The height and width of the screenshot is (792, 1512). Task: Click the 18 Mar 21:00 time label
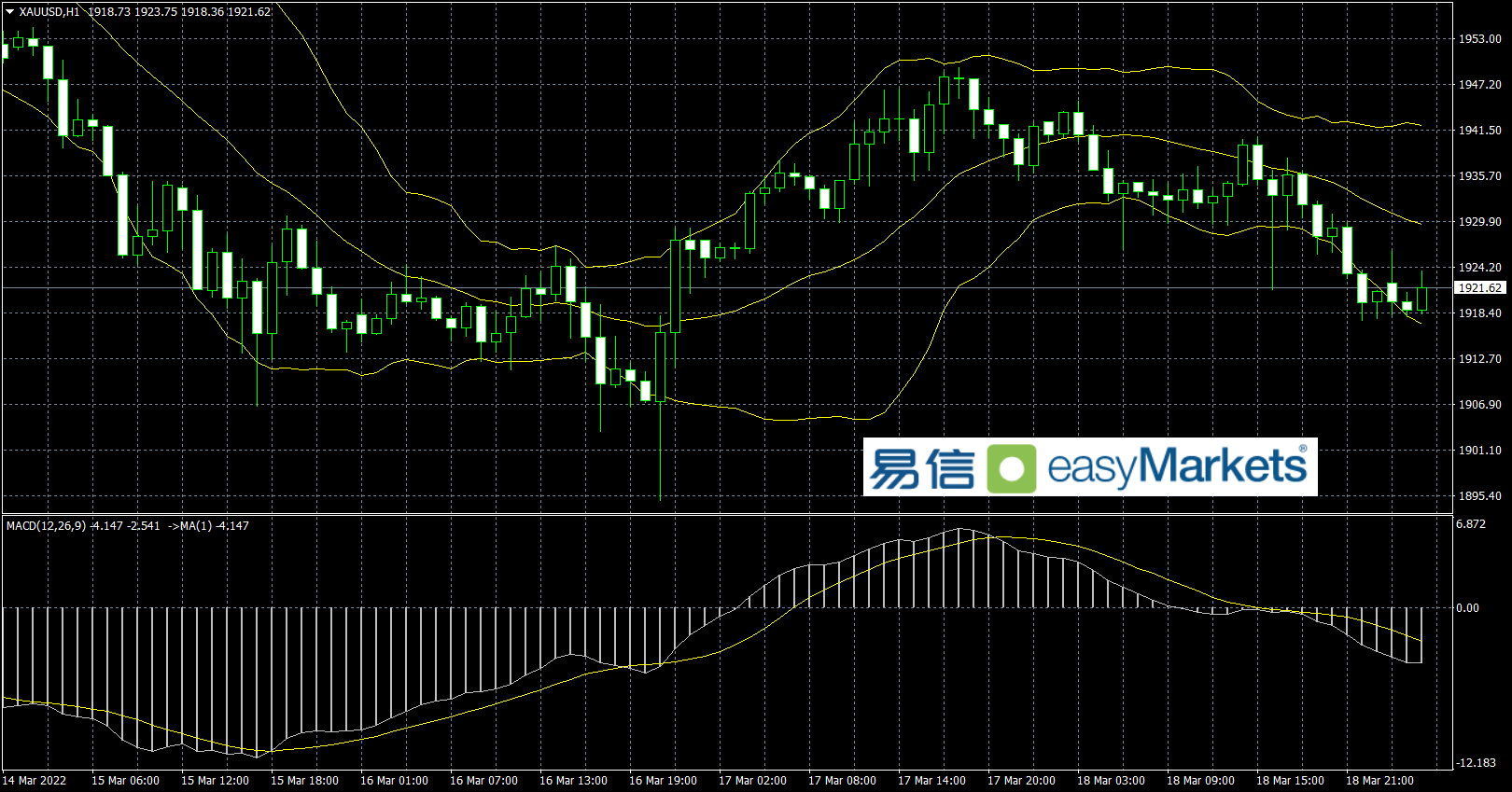tap(1379, 781)
